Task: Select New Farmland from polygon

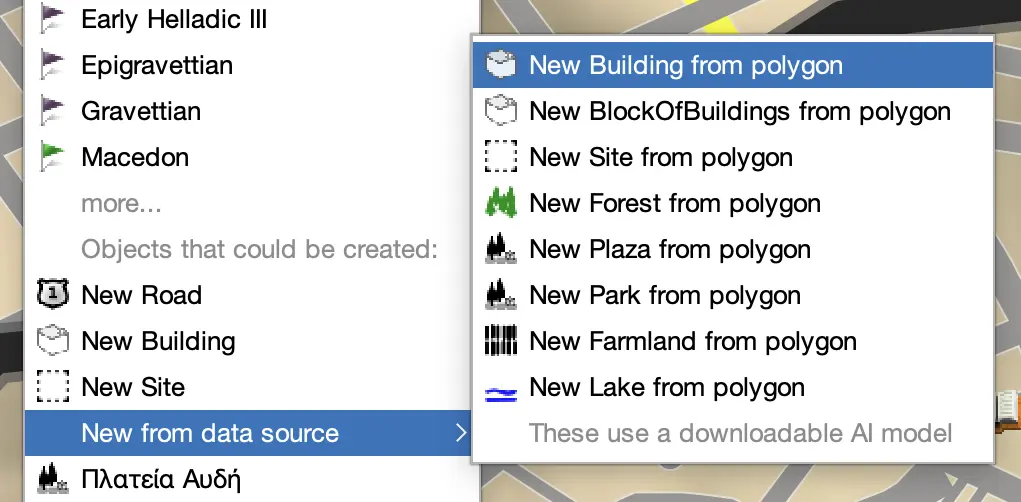Action: point(692,342)
